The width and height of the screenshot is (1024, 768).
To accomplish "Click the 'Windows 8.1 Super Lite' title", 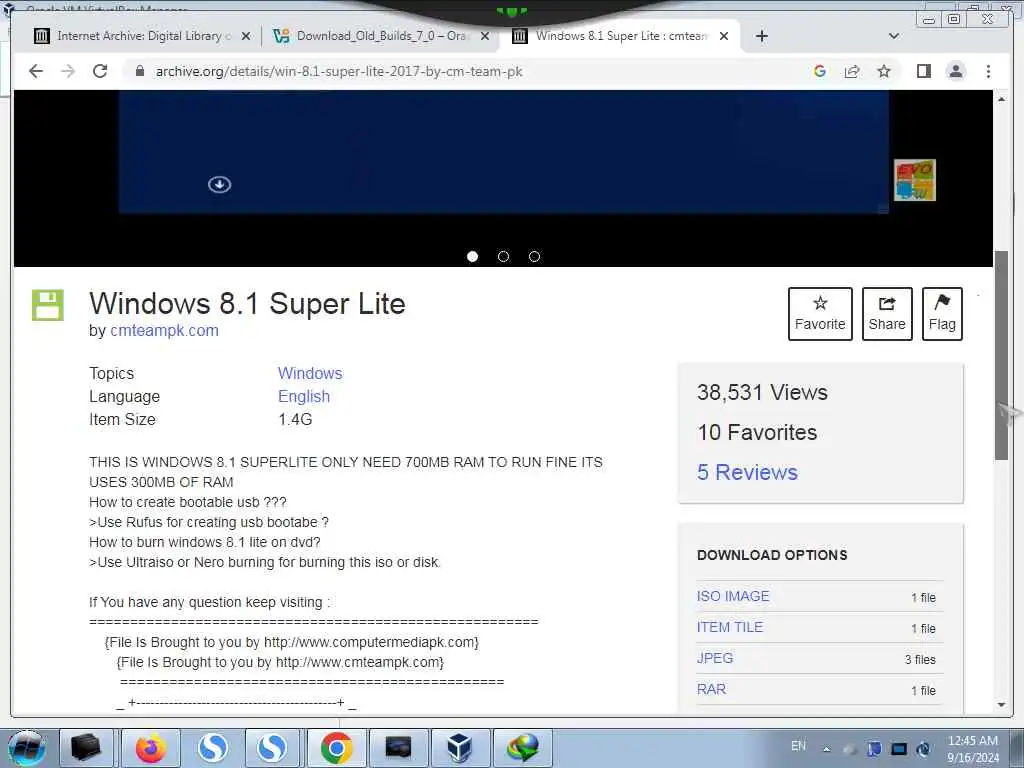I will (248, 304).
